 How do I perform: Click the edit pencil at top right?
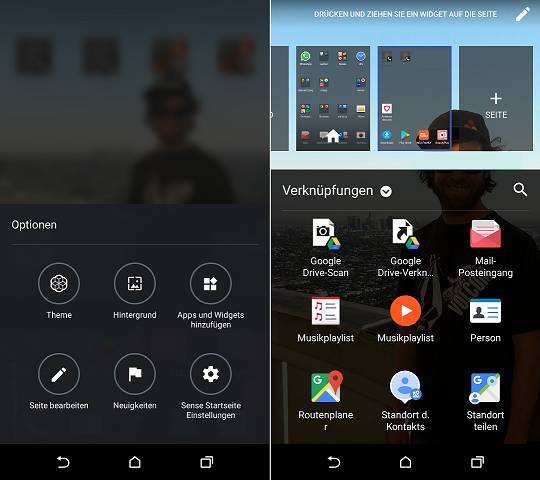522,14
